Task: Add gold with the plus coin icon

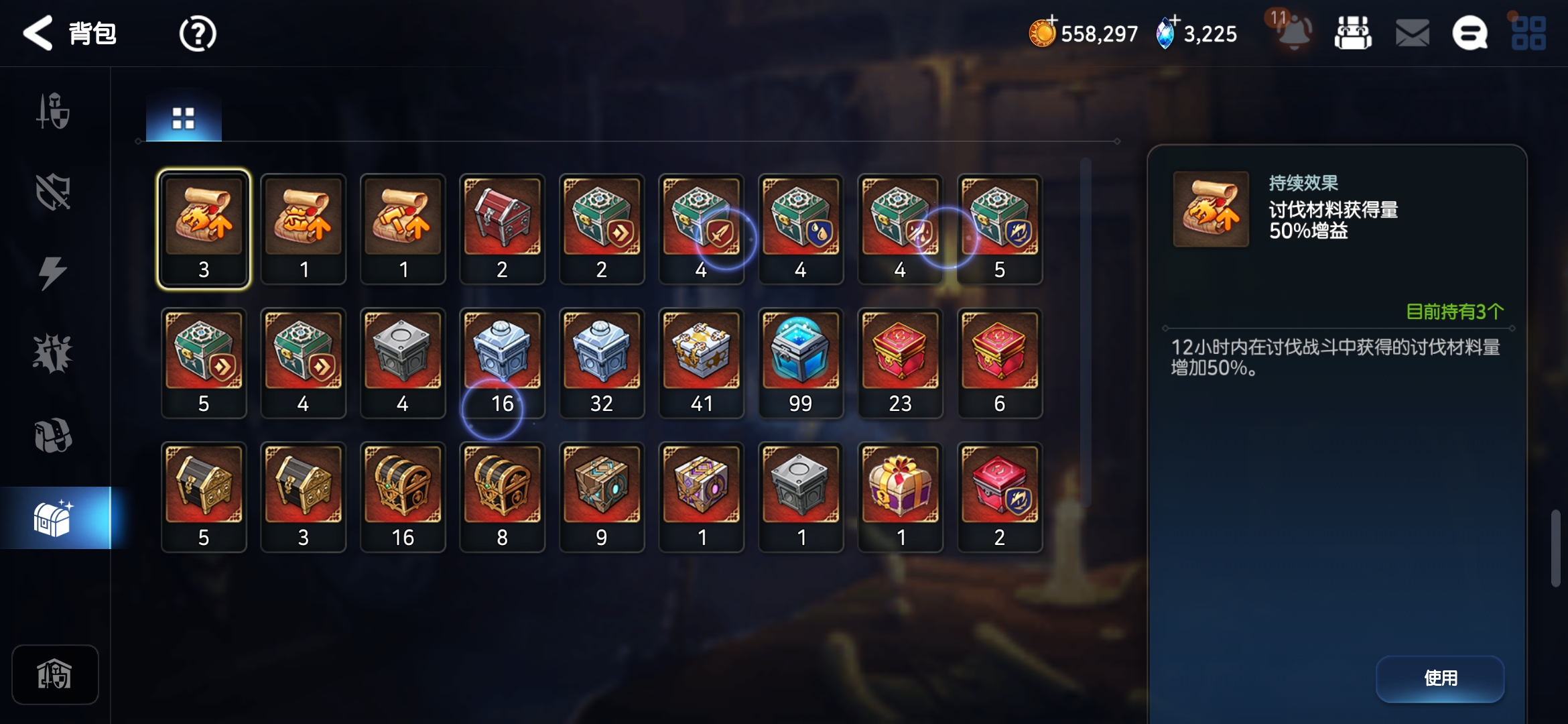Action: click(x=1043, y=32)
